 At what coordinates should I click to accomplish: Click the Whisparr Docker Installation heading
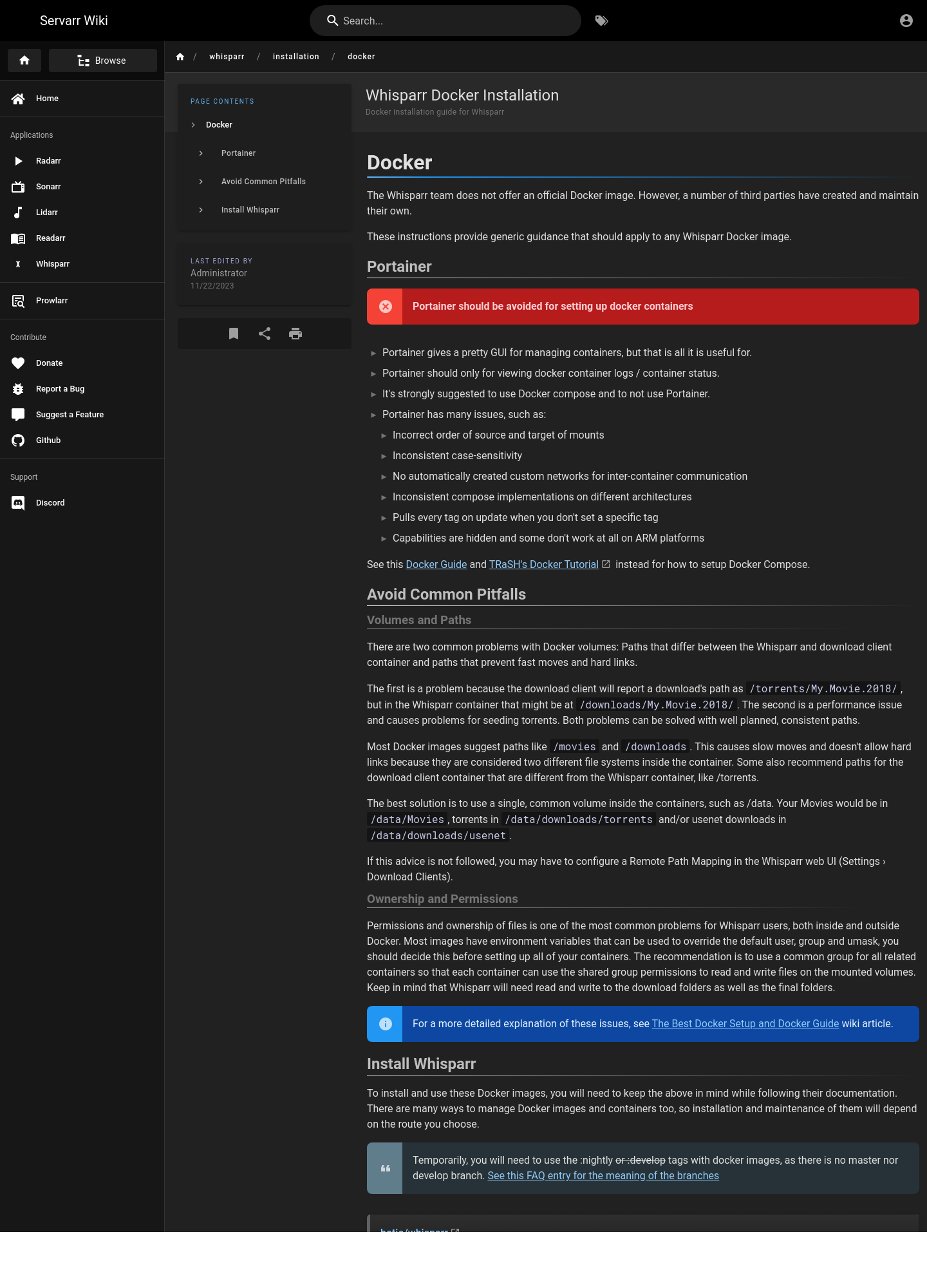tap(462, 95)
